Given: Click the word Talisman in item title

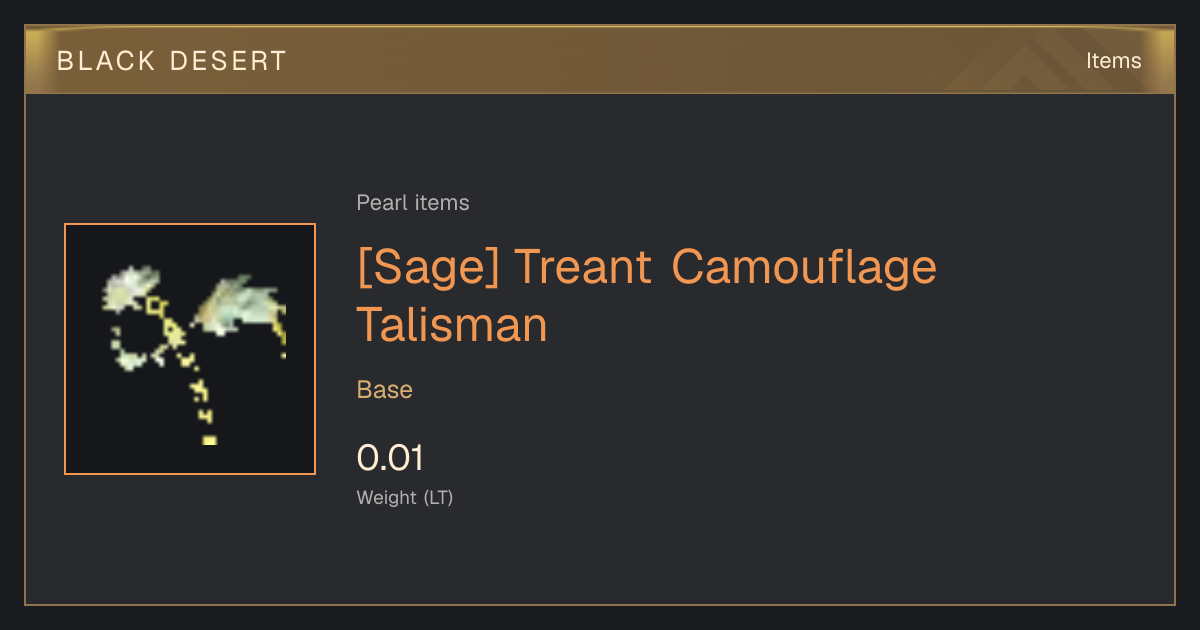Looking at the screenshot, I should tap(452, 325).
